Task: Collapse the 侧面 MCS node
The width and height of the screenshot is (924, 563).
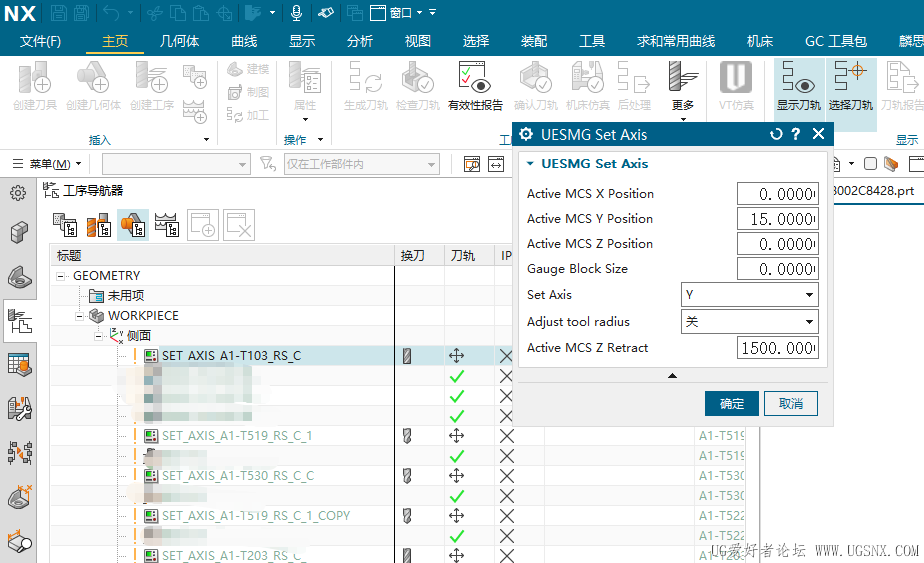Action: tap(98, 336)
